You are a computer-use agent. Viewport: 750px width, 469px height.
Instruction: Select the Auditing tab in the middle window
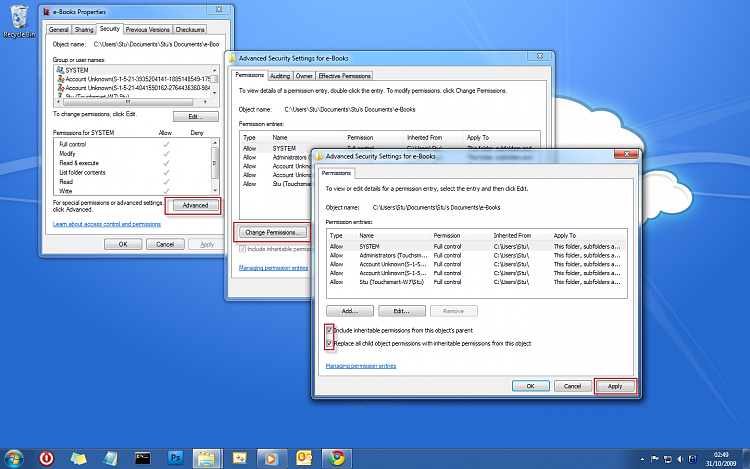coord(280,76)
